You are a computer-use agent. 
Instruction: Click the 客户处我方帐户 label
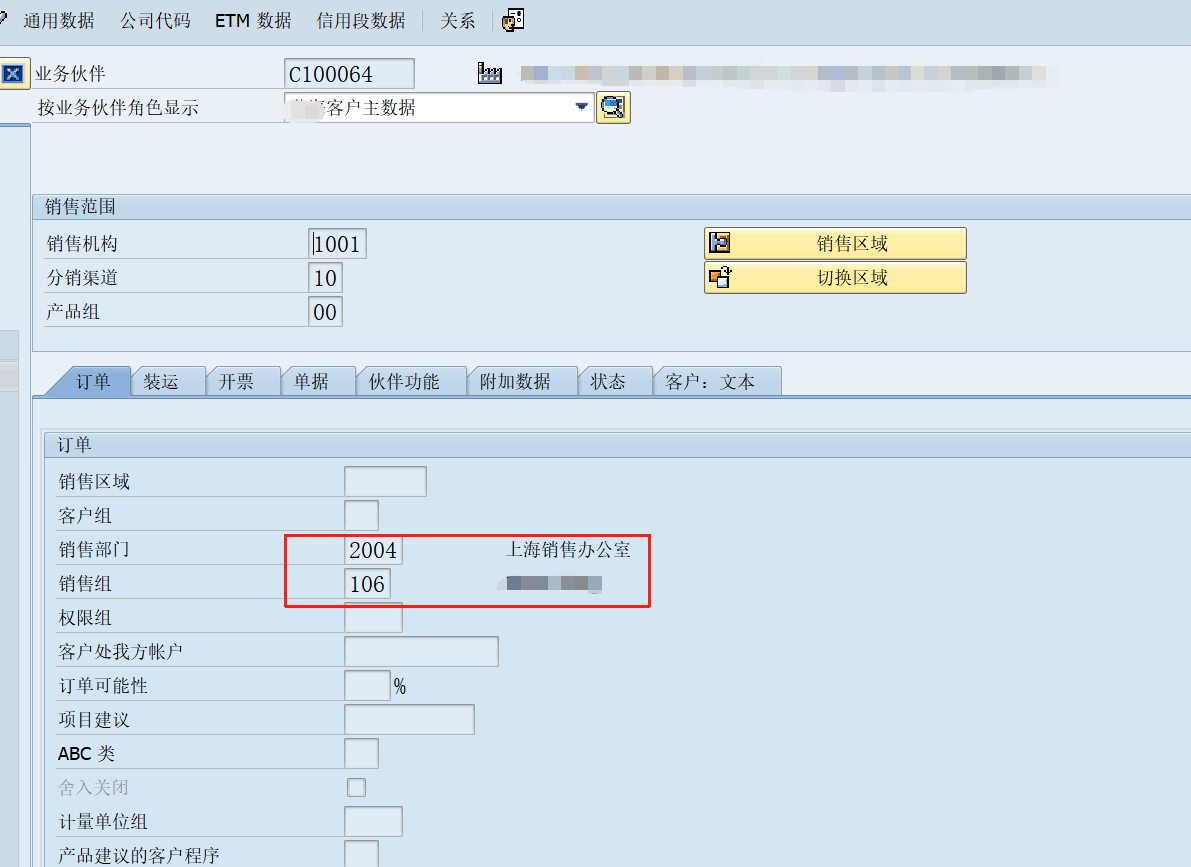point(121,651)
